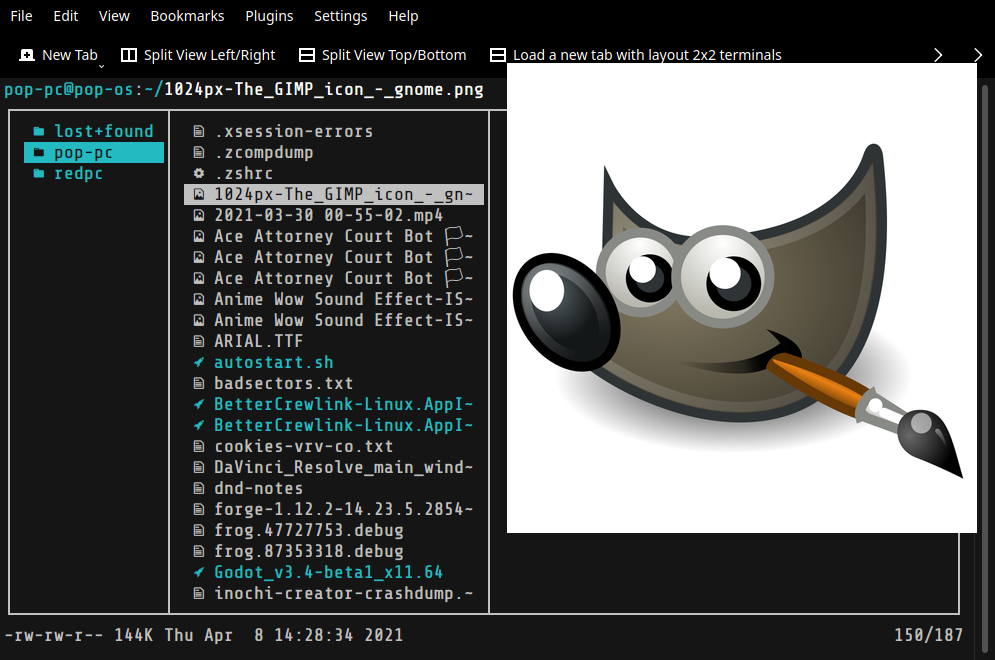The image size is (995, 660).
Task: Click the GIMP mascot image preview
Action: 741,298
